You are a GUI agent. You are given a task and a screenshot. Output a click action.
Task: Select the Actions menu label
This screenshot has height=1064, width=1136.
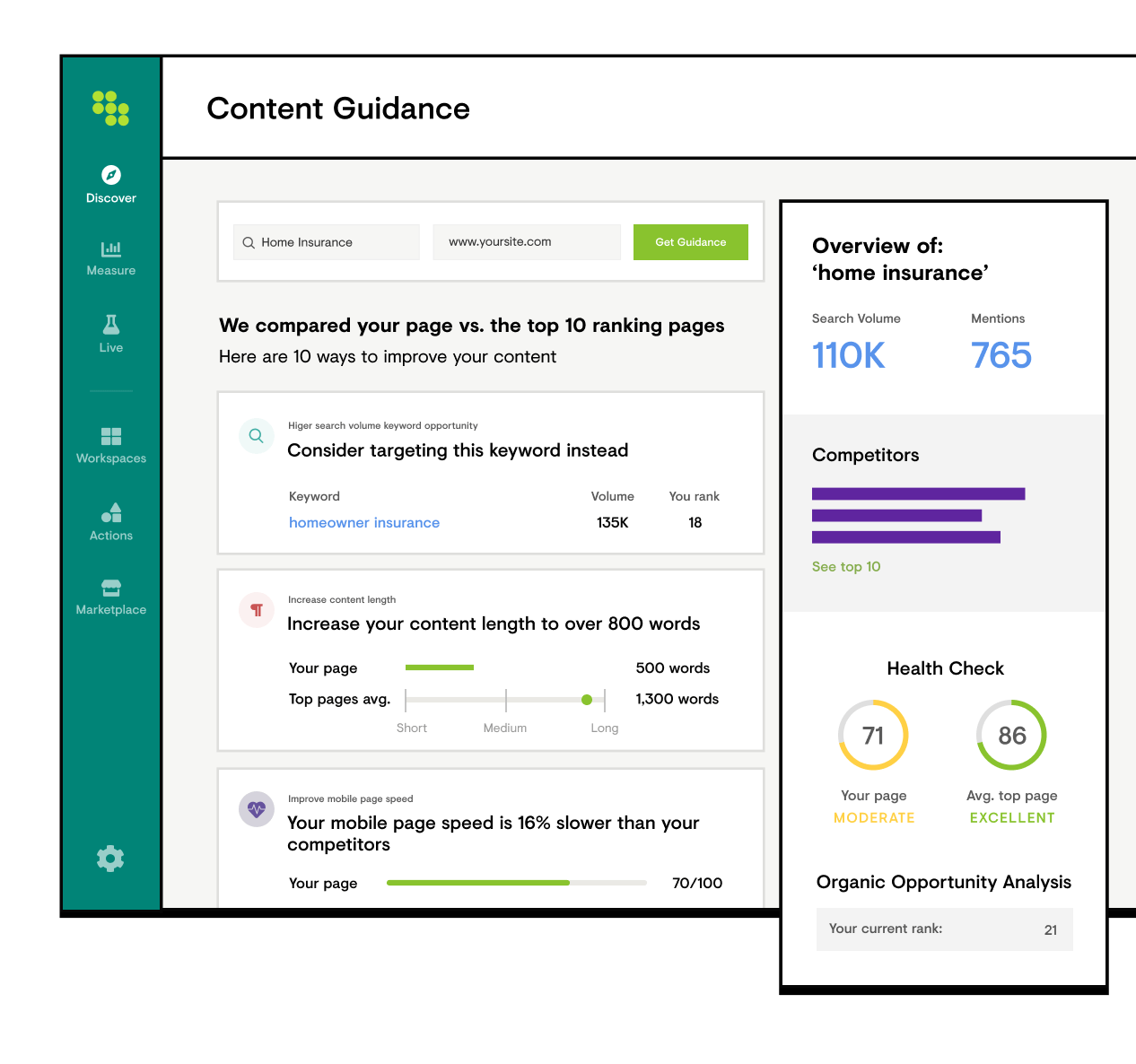click(111, 536)
